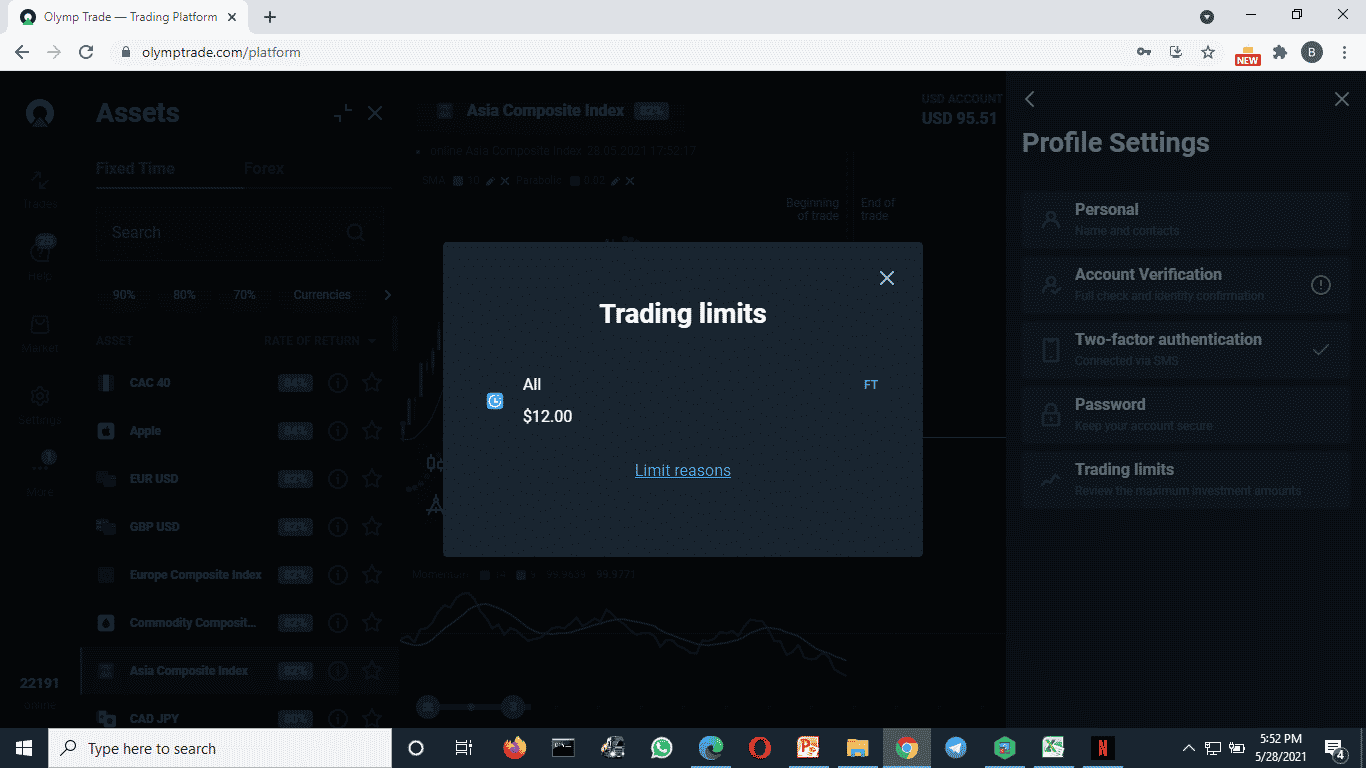Image resolution: width=1366 pixels, height=768 pixels.
Task: Click the Olymp Trade logo in the sidebar
Action: 40,113
